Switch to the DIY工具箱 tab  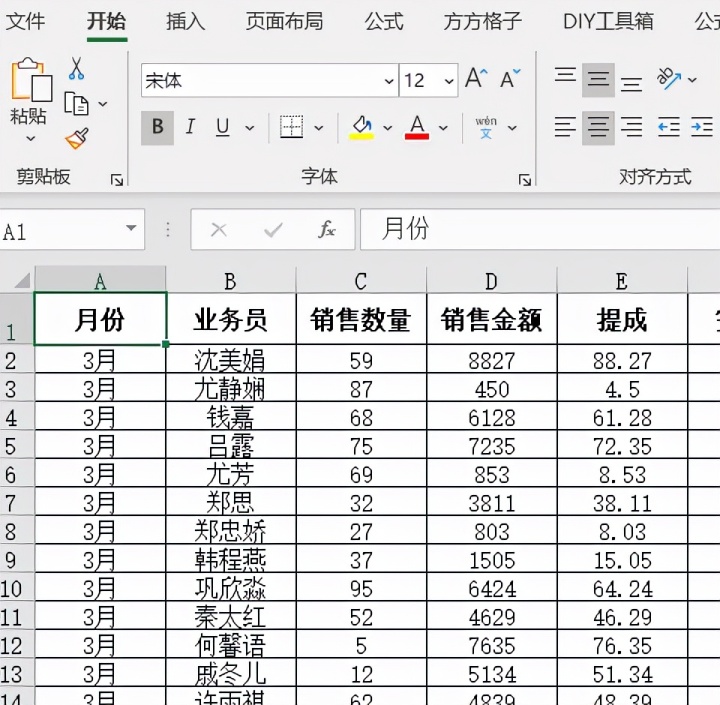(608, 21)
